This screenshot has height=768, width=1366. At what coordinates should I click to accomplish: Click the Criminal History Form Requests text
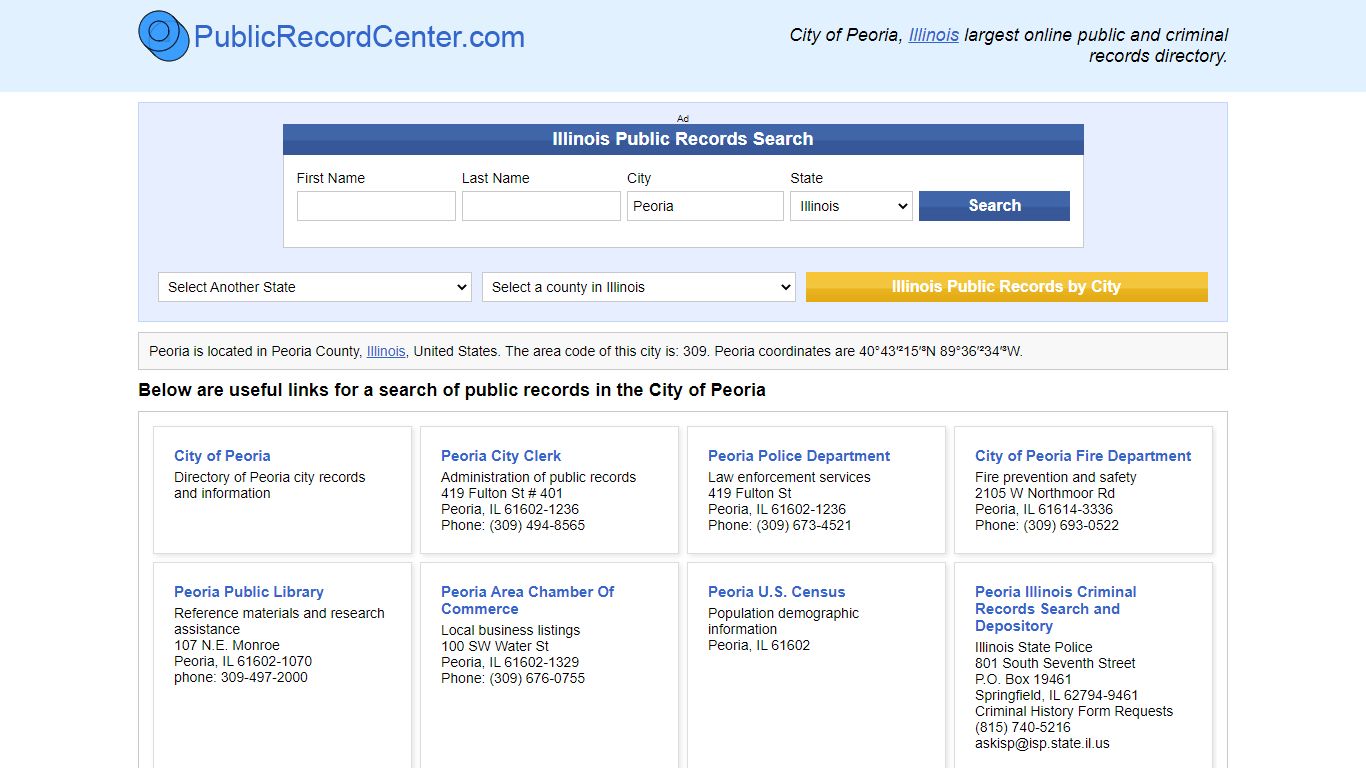[1074, 711]
